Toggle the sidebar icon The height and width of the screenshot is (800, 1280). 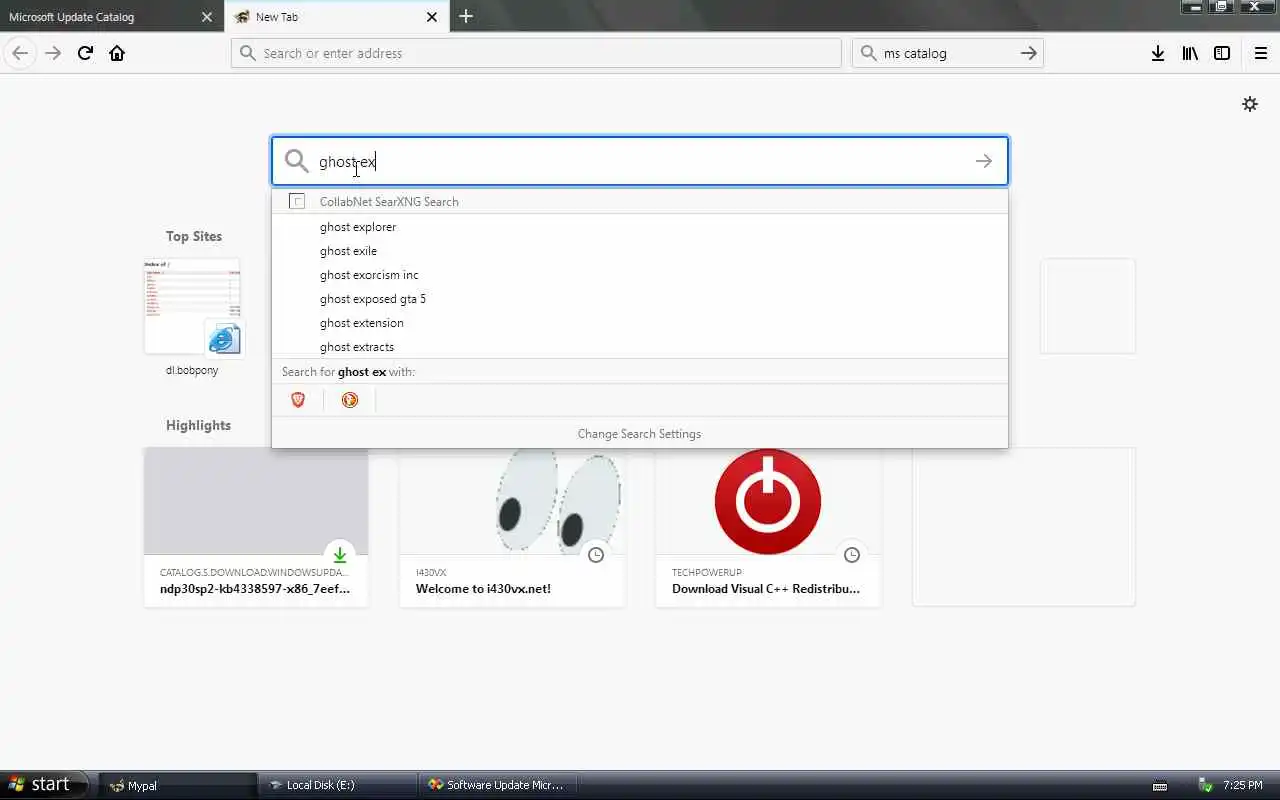click(1222, 53)
